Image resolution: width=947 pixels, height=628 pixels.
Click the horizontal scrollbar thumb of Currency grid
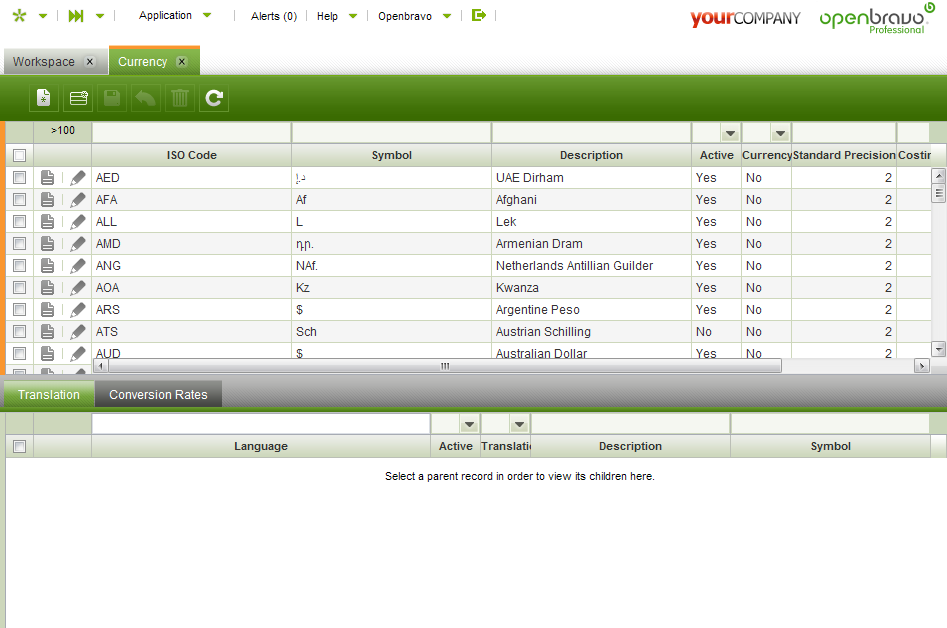tap(445, 366)
